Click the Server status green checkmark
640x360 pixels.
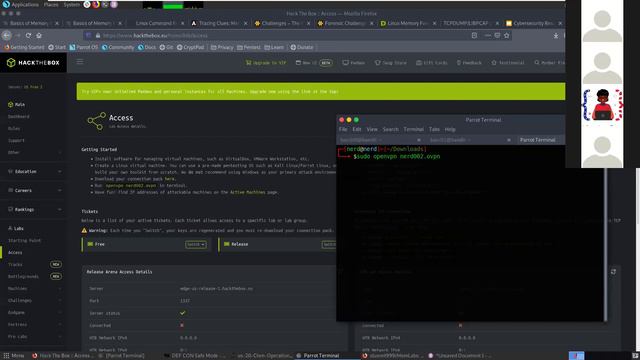pos(182,313)
